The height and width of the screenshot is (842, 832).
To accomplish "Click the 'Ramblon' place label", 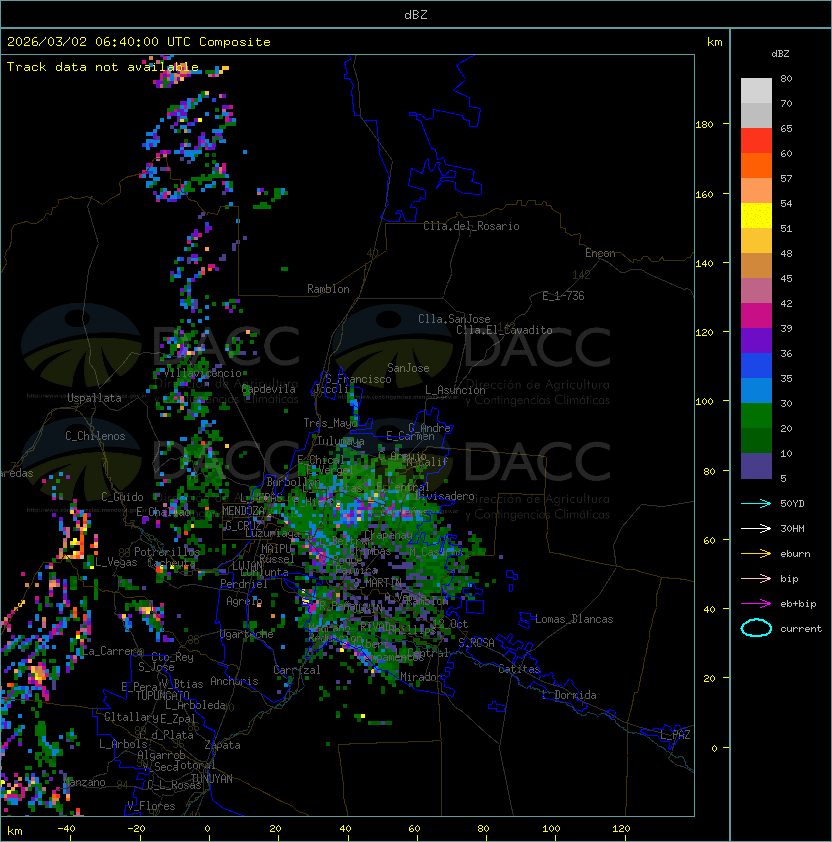I will [x=328, y=289].
